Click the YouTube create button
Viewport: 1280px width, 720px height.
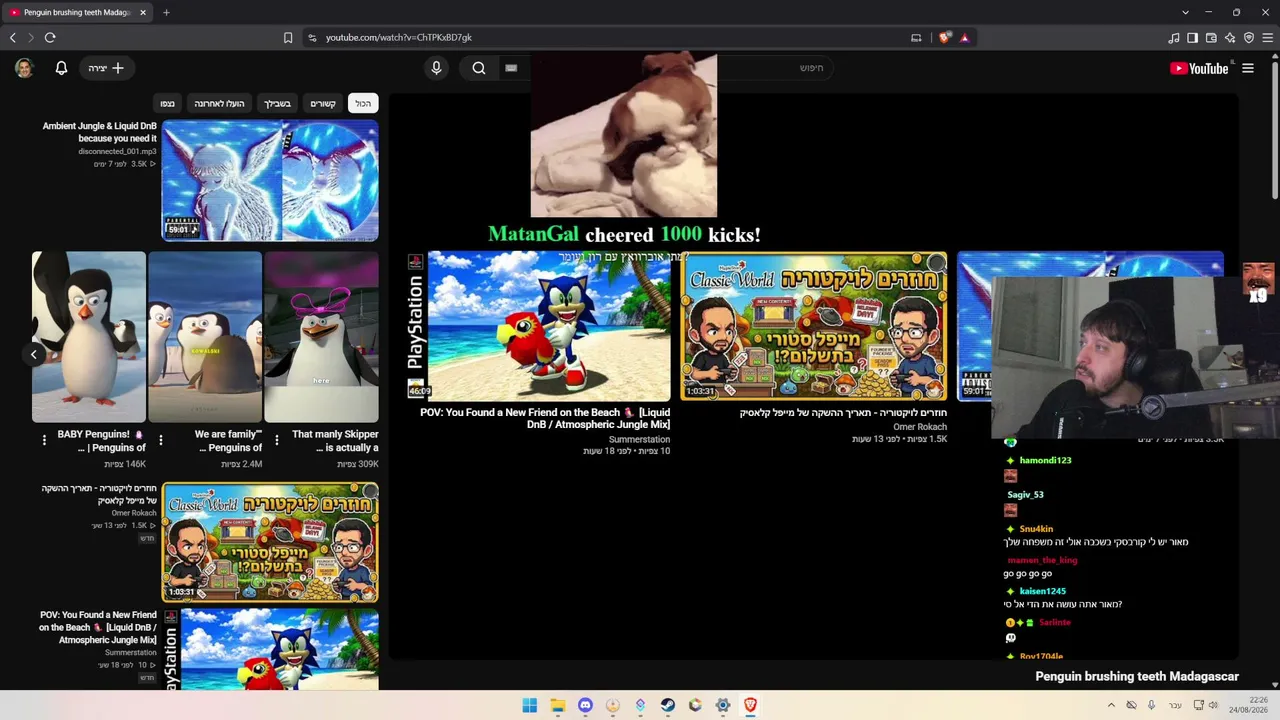(x=106, y=68)
